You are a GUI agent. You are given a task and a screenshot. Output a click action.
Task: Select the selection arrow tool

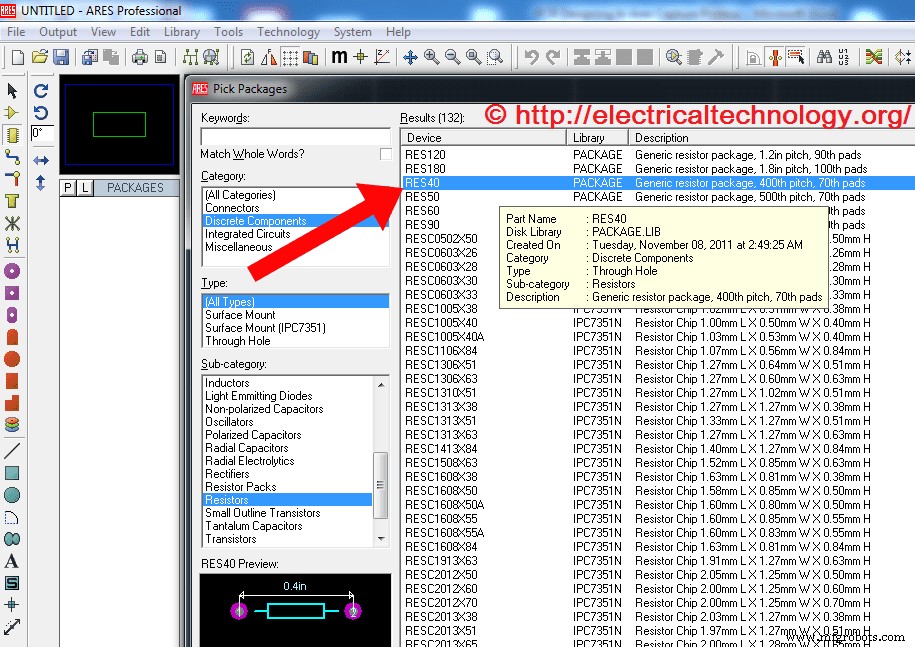12,91
